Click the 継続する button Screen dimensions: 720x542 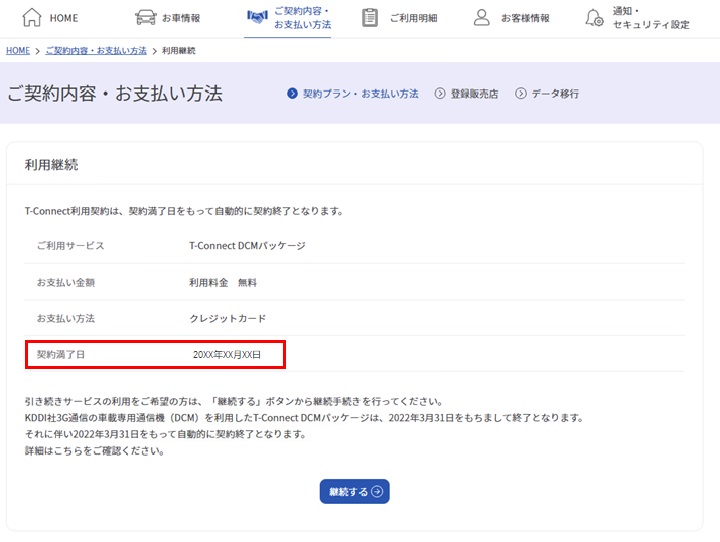(x=354, y=491)
